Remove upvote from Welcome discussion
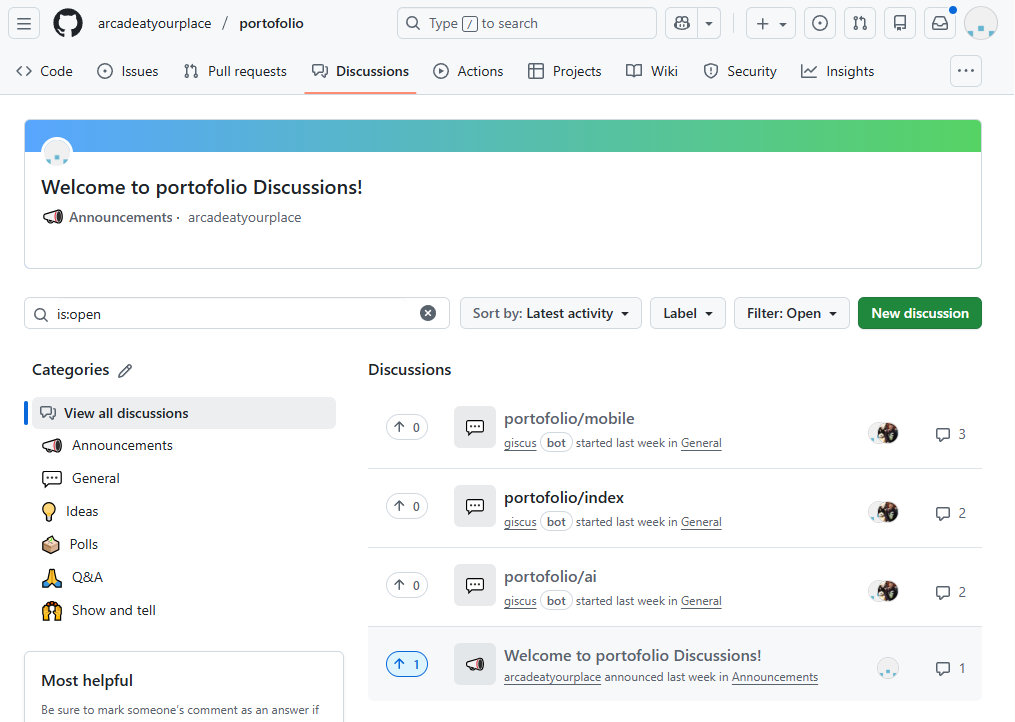 407,664
